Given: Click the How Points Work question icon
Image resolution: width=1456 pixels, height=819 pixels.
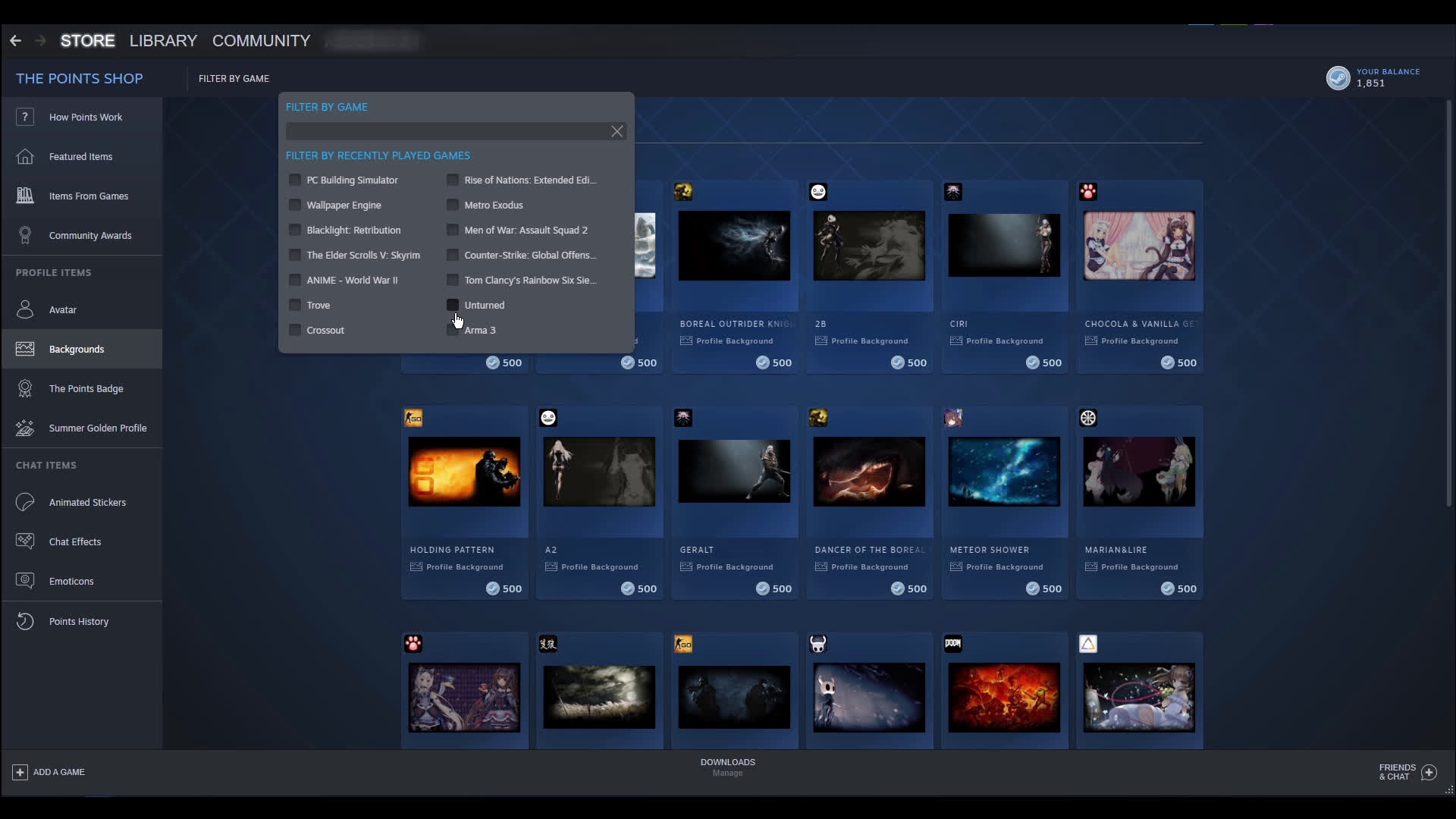Looking at the screenshot, I should pyautogui.click(x=25, y=117).
